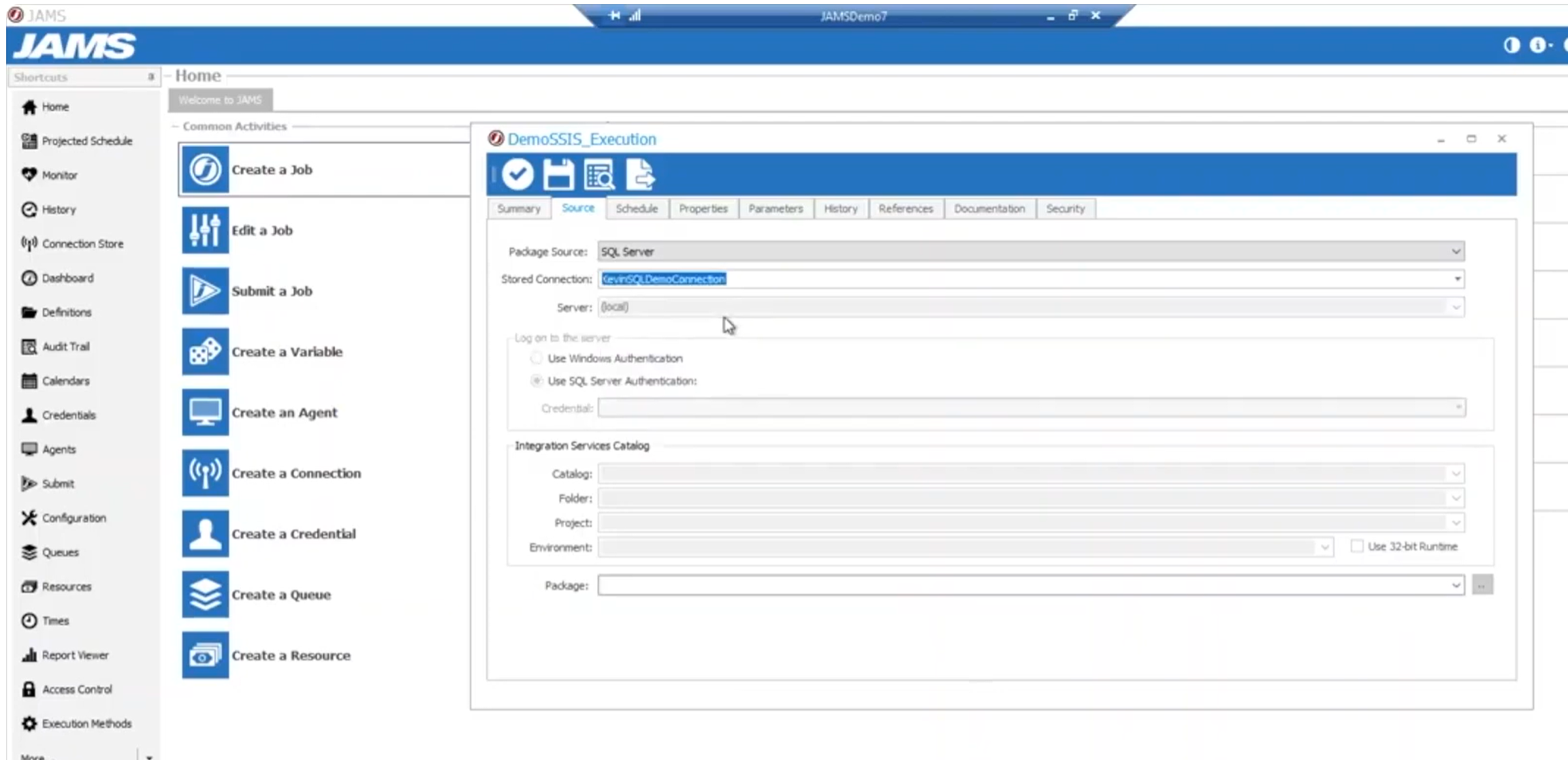This screenshot has height=760, width=1568.
Task: Switch to the Security tab
Action: (1066, 208)
